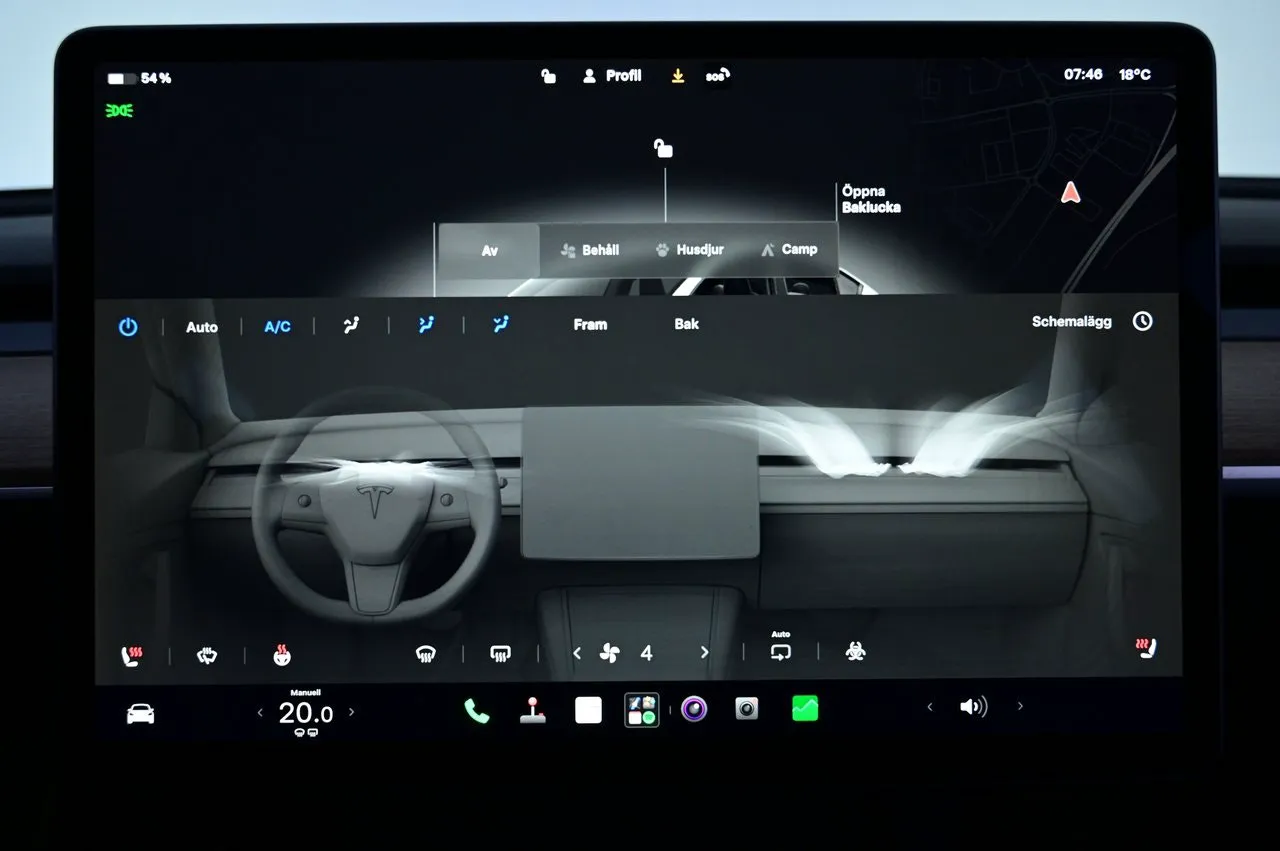Turn on driver seat heater
Image resolution: width=1280 pixels, height=851 pixels.
[131, 656]
